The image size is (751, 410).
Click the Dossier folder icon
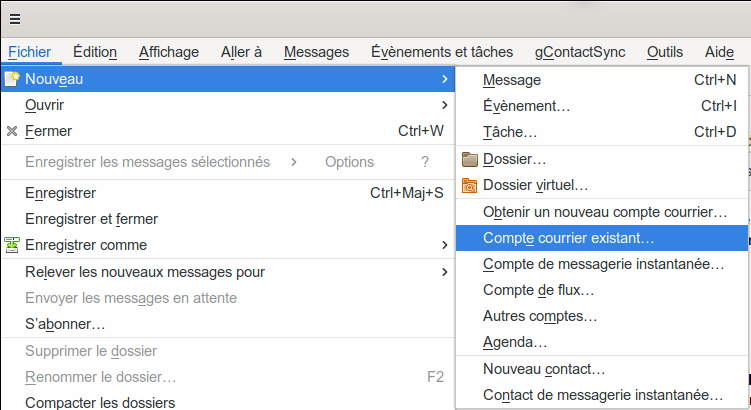tap(470, 159)
